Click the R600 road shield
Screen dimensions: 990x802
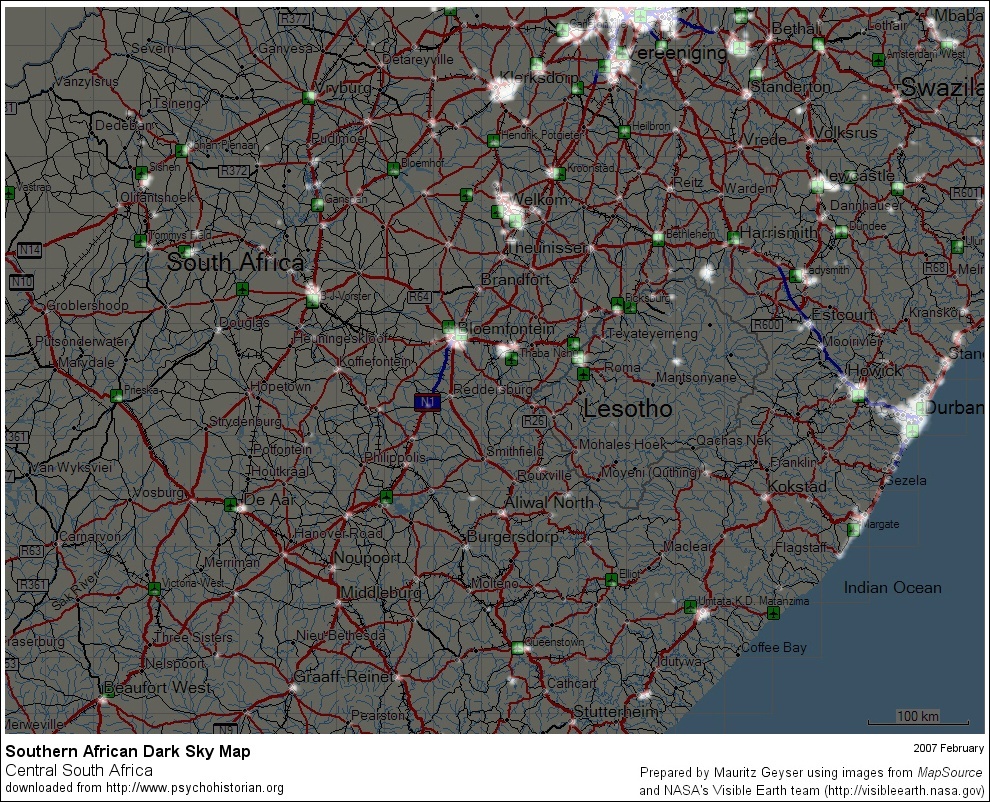[767, 325]
